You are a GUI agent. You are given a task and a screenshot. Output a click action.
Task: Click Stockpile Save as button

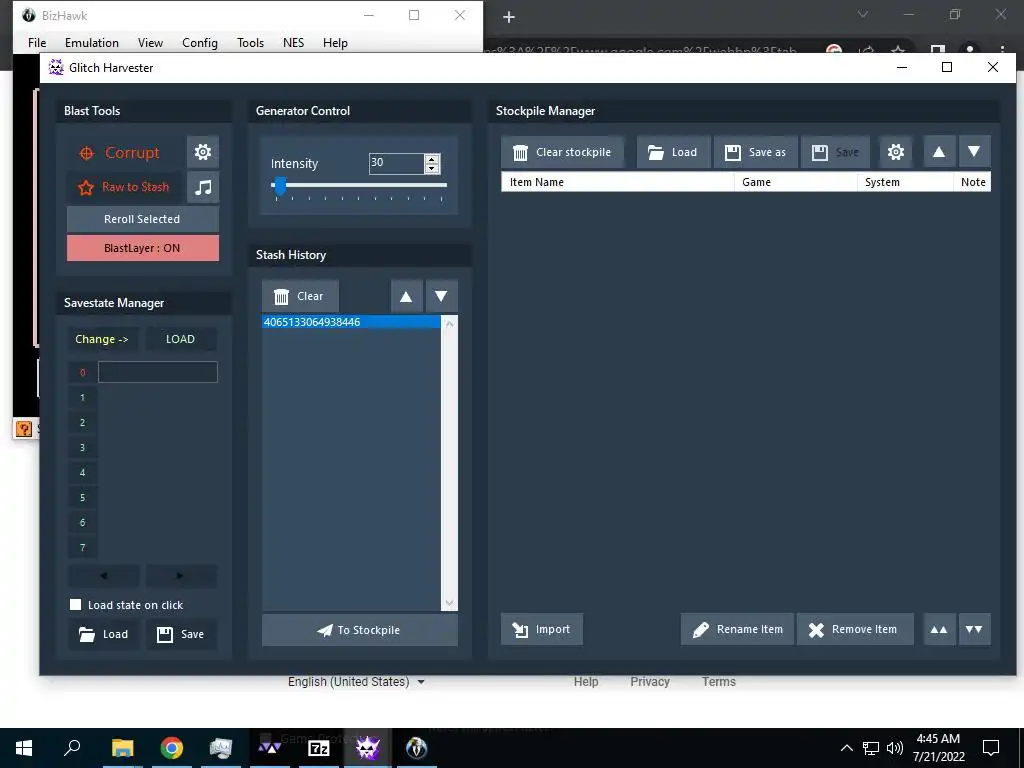click(x=755, y=152)
